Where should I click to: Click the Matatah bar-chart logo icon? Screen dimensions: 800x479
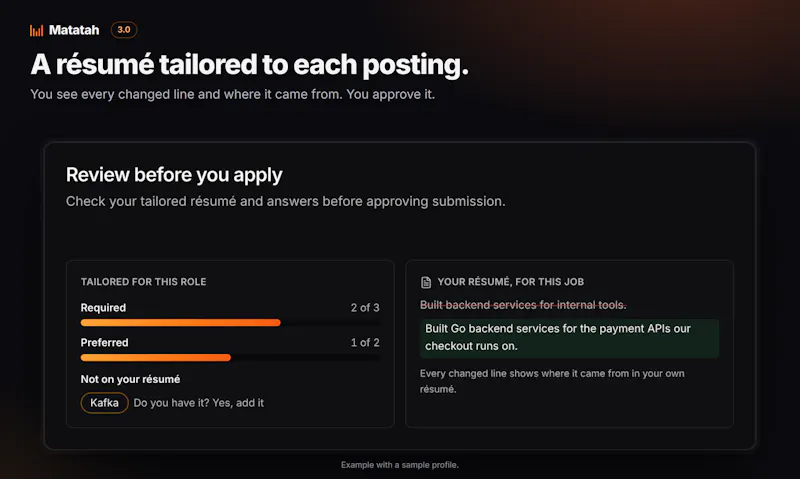tap(36, 31)
